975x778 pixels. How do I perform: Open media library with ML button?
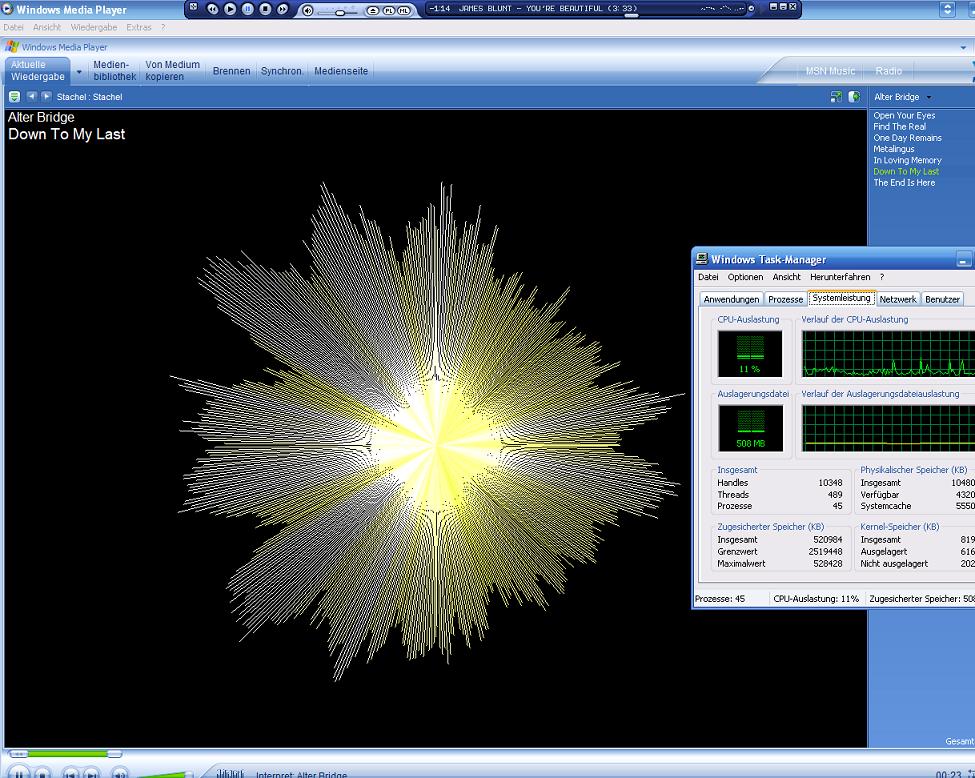pyautogui.click(x=404, y=11)
